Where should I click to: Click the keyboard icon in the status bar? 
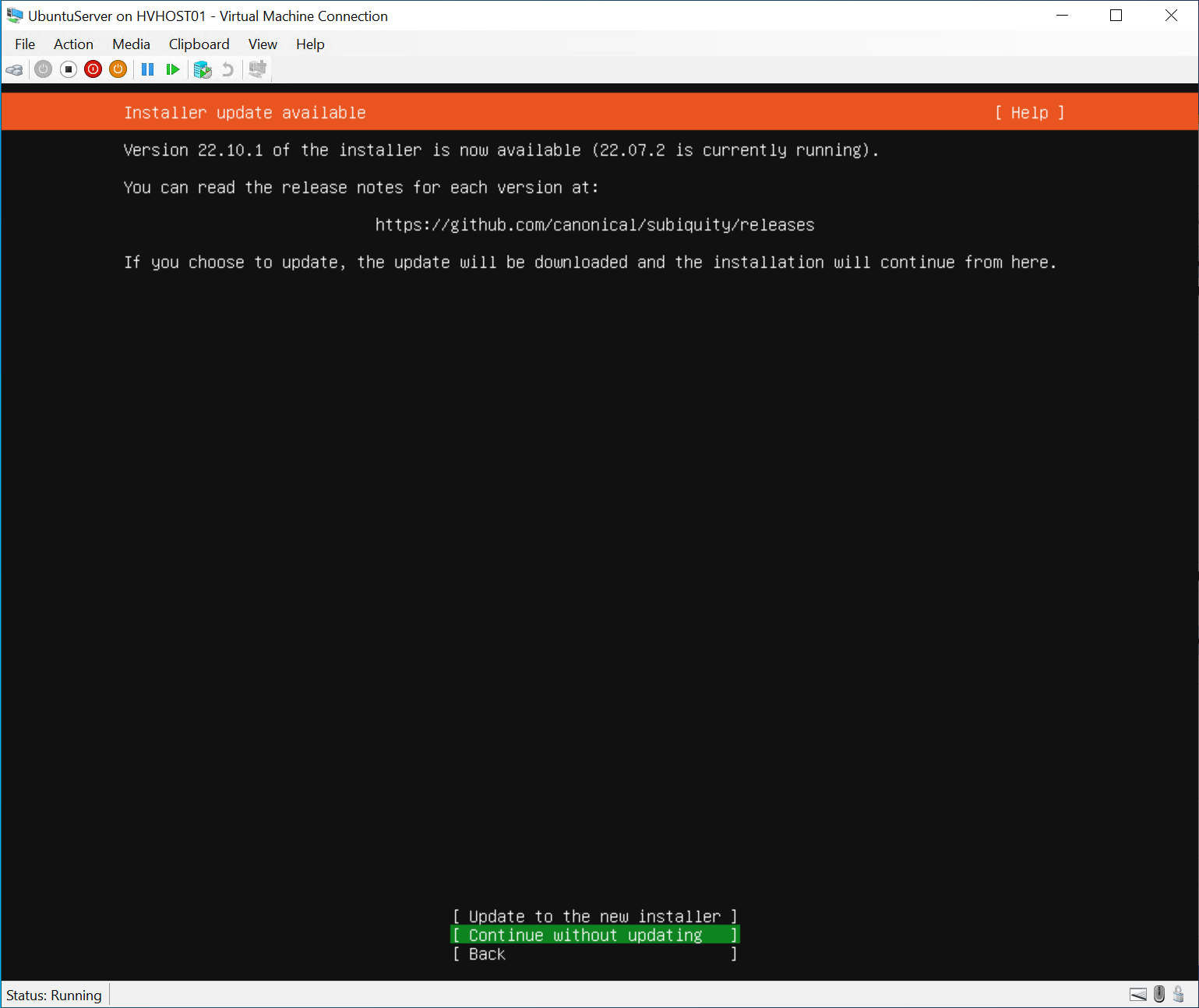(1138, 994)
